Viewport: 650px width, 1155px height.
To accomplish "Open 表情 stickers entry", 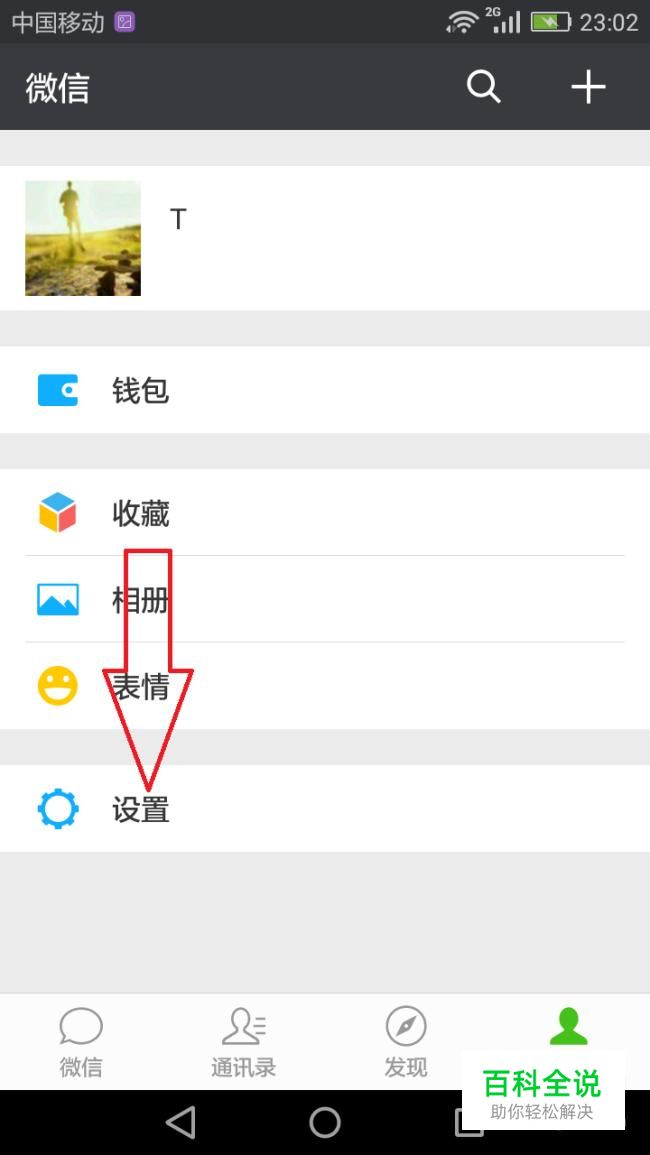I will click(x=325, y=686).
